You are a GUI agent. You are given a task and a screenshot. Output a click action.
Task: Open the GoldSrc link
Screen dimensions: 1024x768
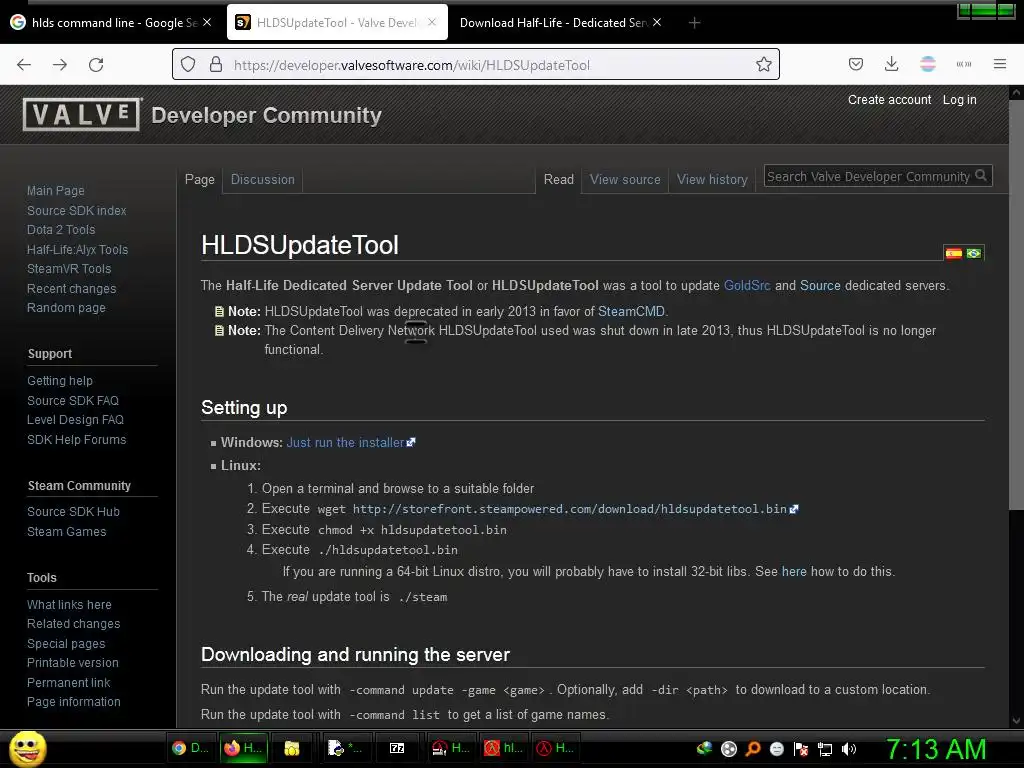(747, 285)
